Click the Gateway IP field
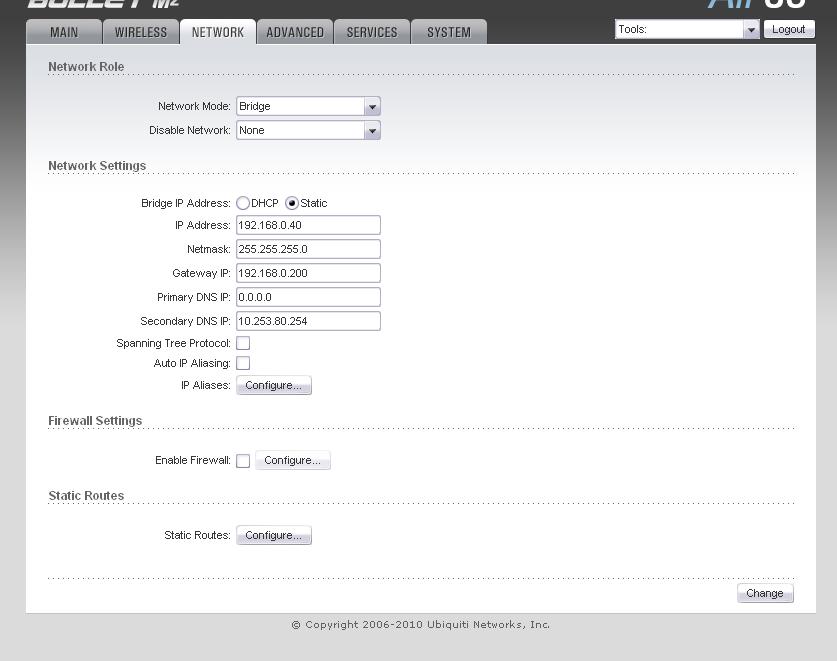837x661 pixels. 308,273
